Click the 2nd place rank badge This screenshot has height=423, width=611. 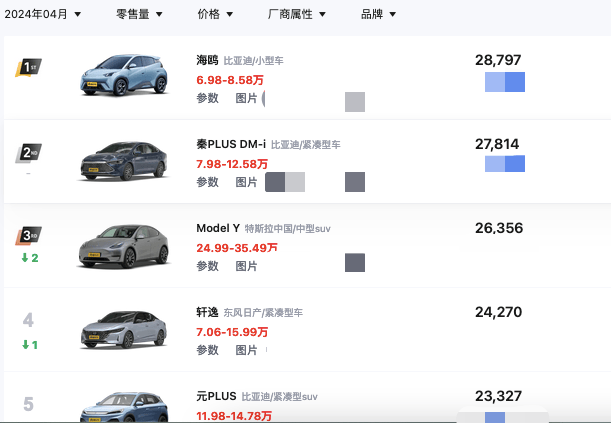click(x=28, y=153)
